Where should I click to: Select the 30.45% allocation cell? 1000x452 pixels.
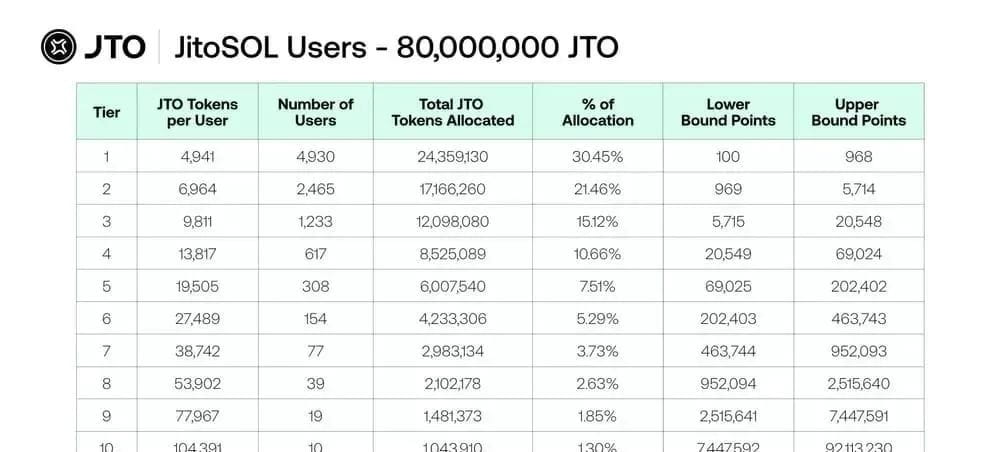[597, 156]
